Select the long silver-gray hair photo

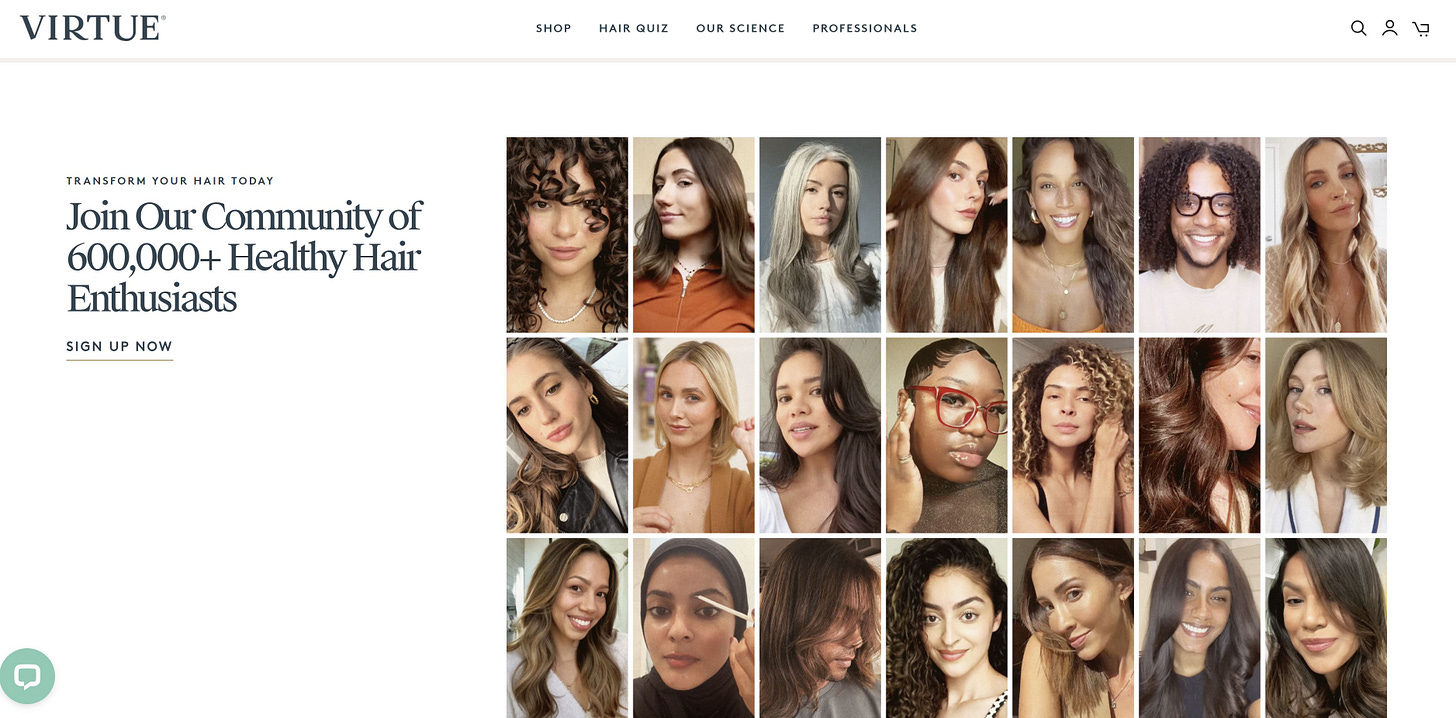(820, 235)
